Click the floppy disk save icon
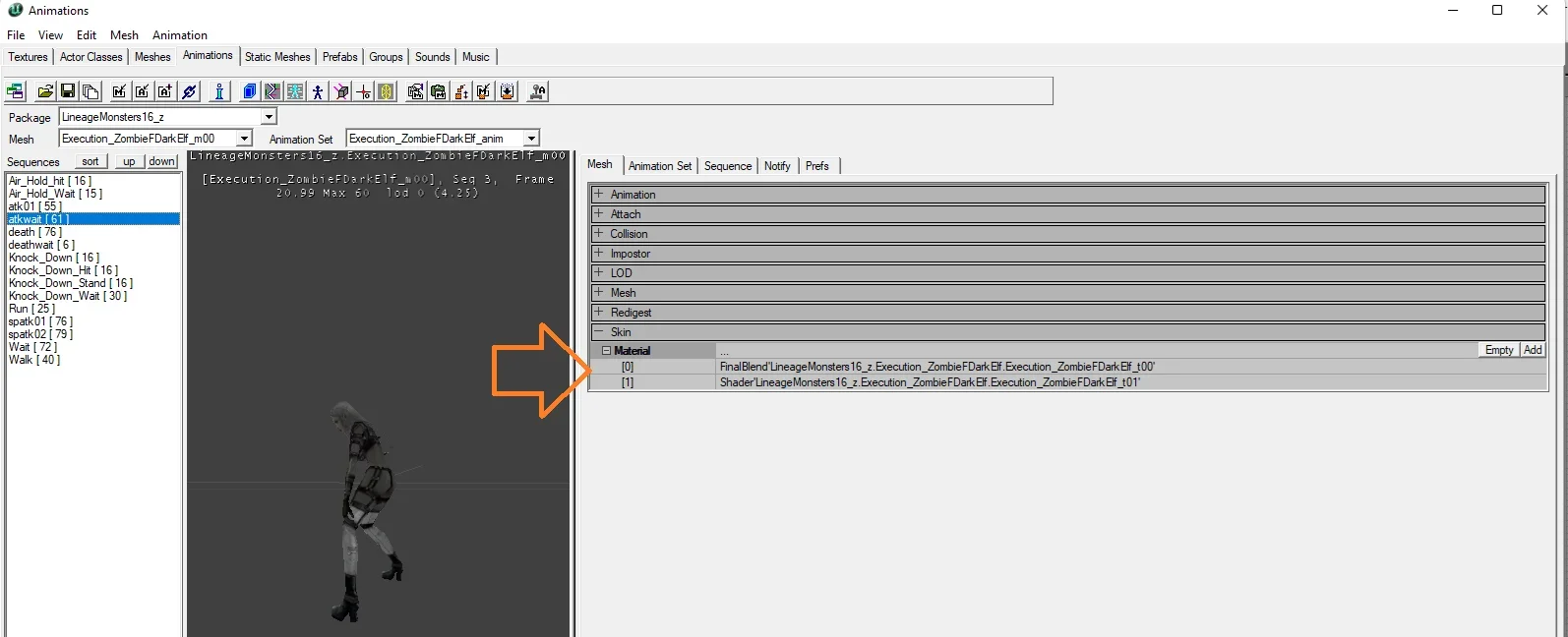 click(x=68, y=91)
